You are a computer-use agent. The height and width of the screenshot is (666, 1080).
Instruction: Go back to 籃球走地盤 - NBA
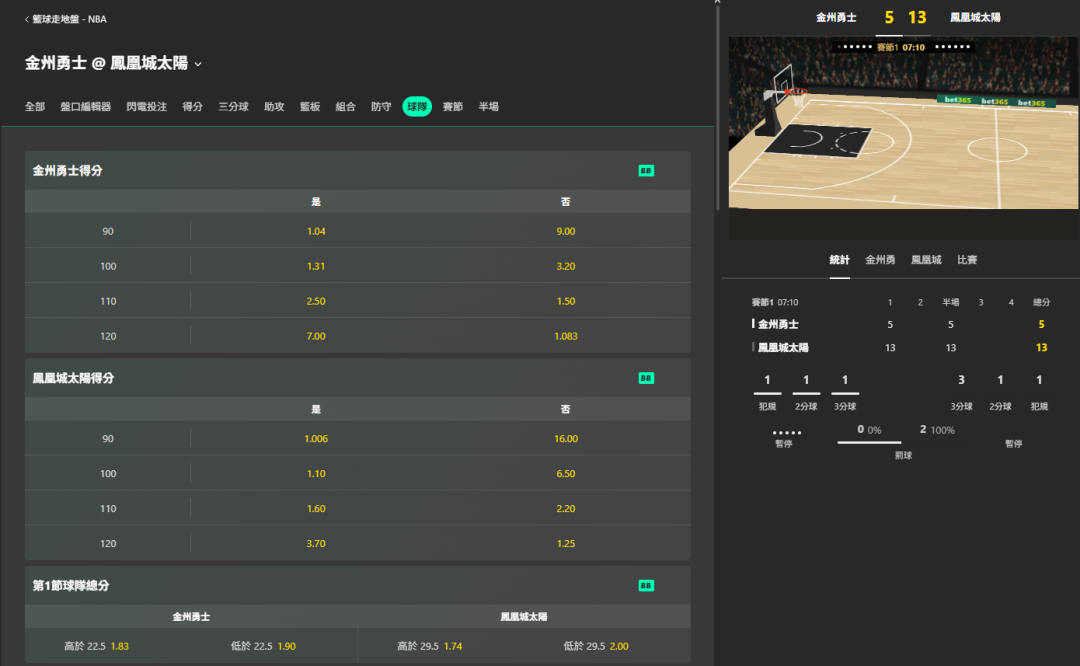pos(64,19)
